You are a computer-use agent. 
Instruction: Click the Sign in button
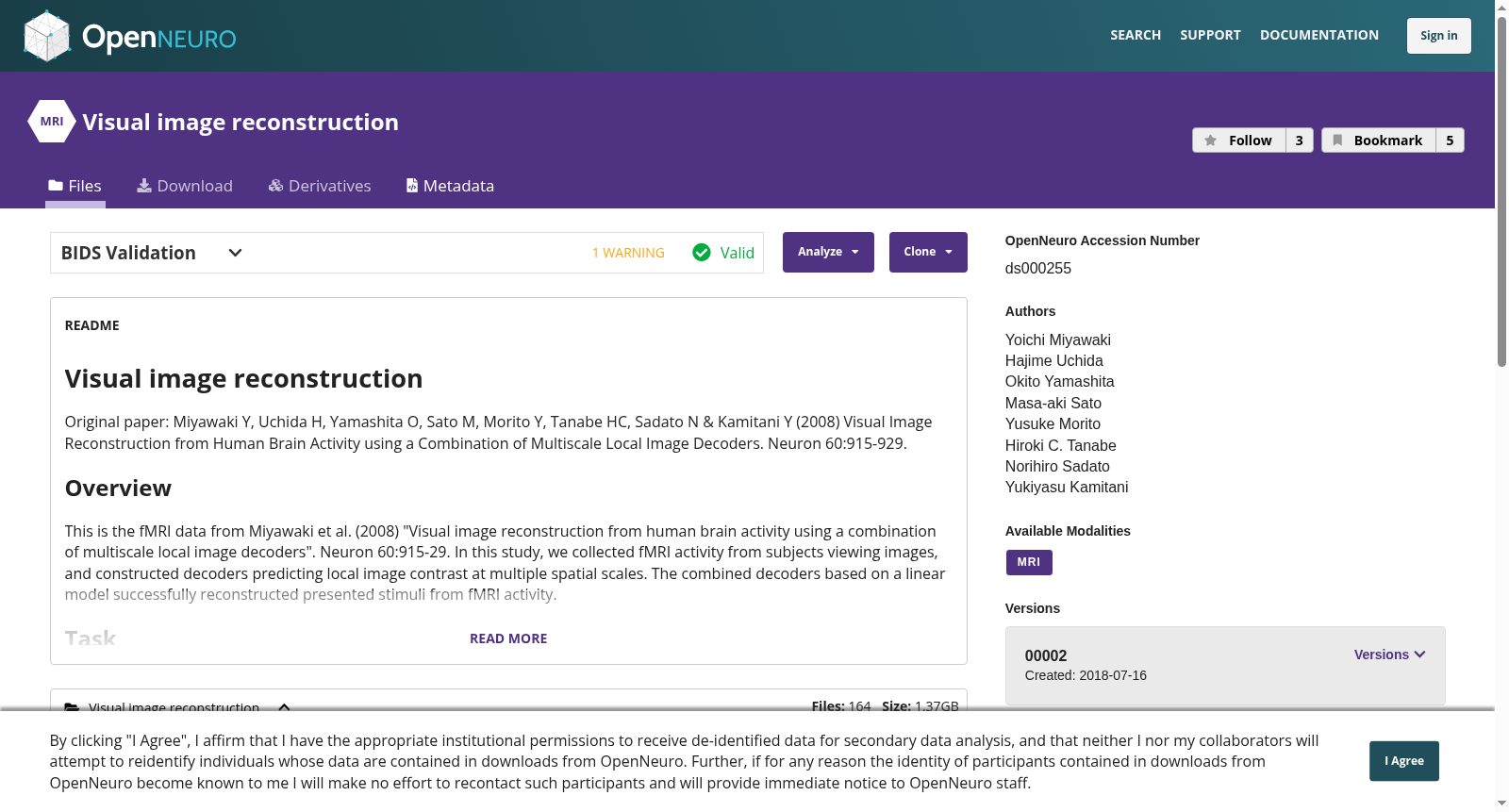coord(1439,36)
